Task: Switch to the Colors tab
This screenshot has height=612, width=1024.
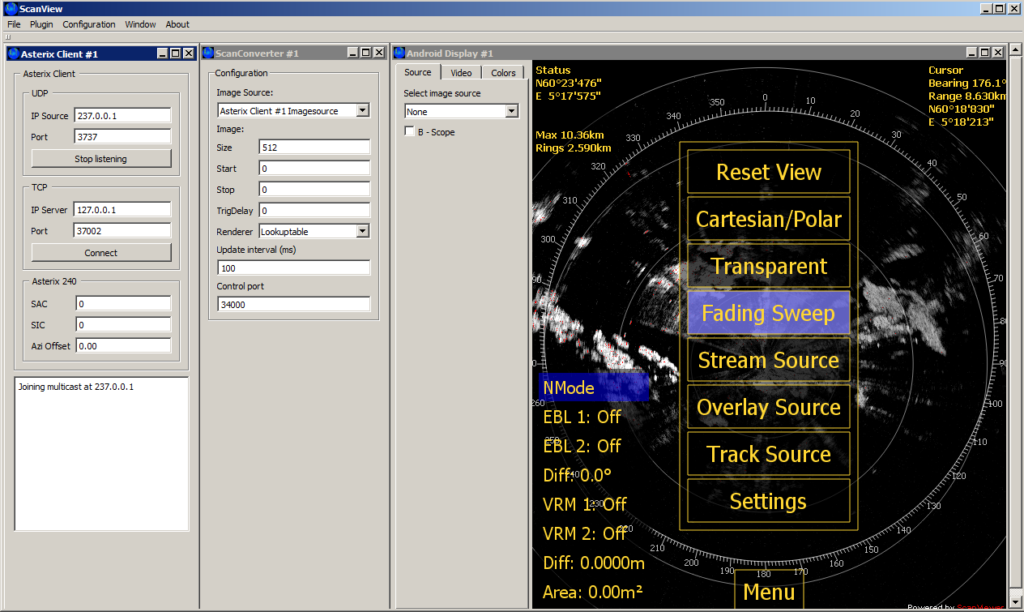Action: tap(503, 73)
